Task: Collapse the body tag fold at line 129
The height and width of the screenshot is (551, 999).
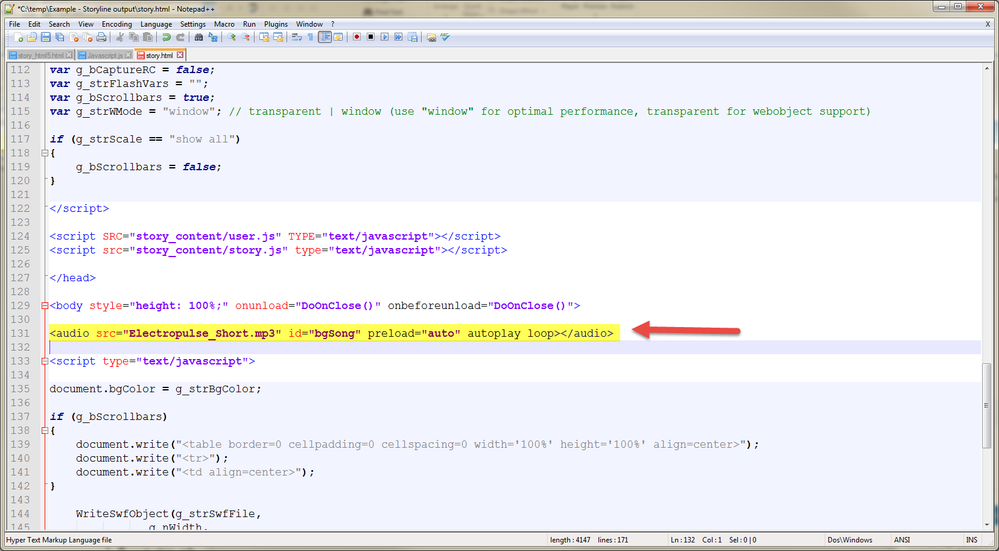Action: (x=43, y=305)
